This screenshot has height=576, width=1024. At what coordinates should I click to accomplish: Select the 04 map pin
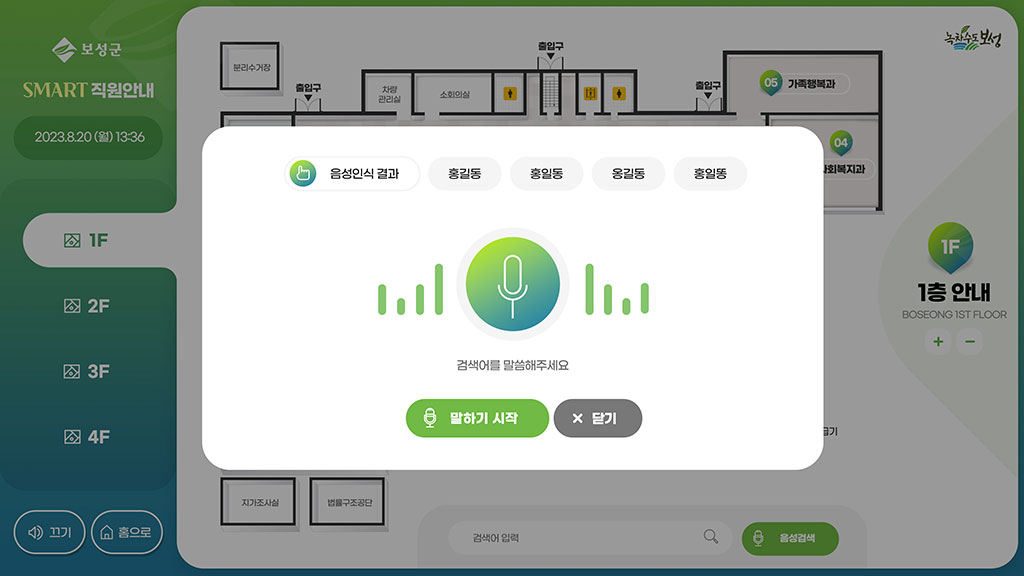[x=840, y=143]
